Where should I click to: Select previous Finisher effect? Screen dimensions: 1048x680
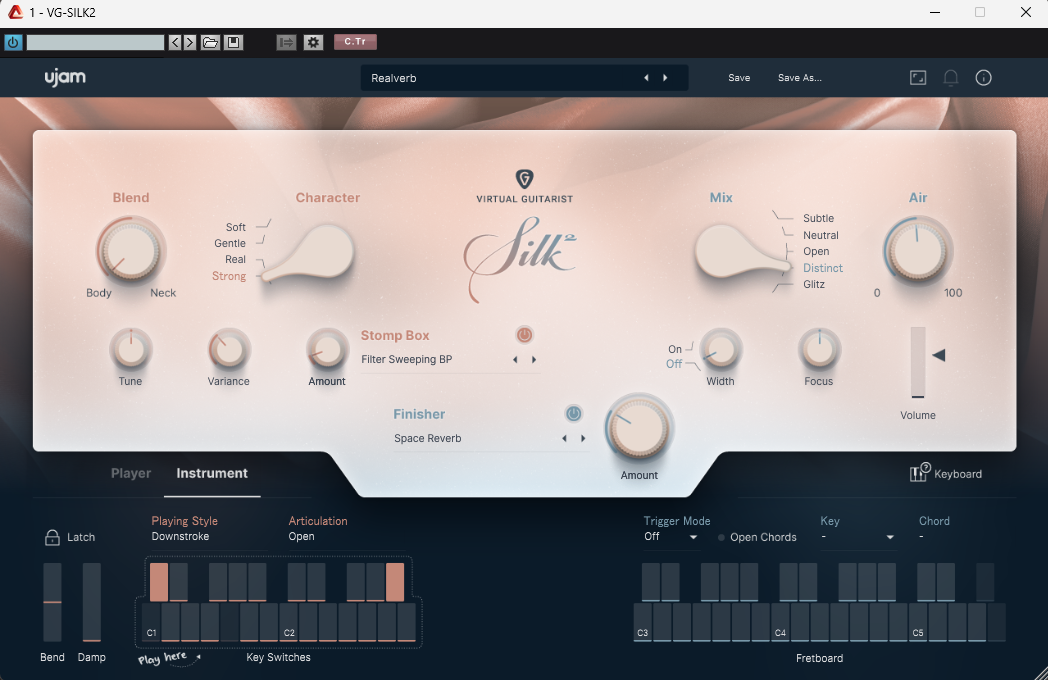click(x=564, y=439)
